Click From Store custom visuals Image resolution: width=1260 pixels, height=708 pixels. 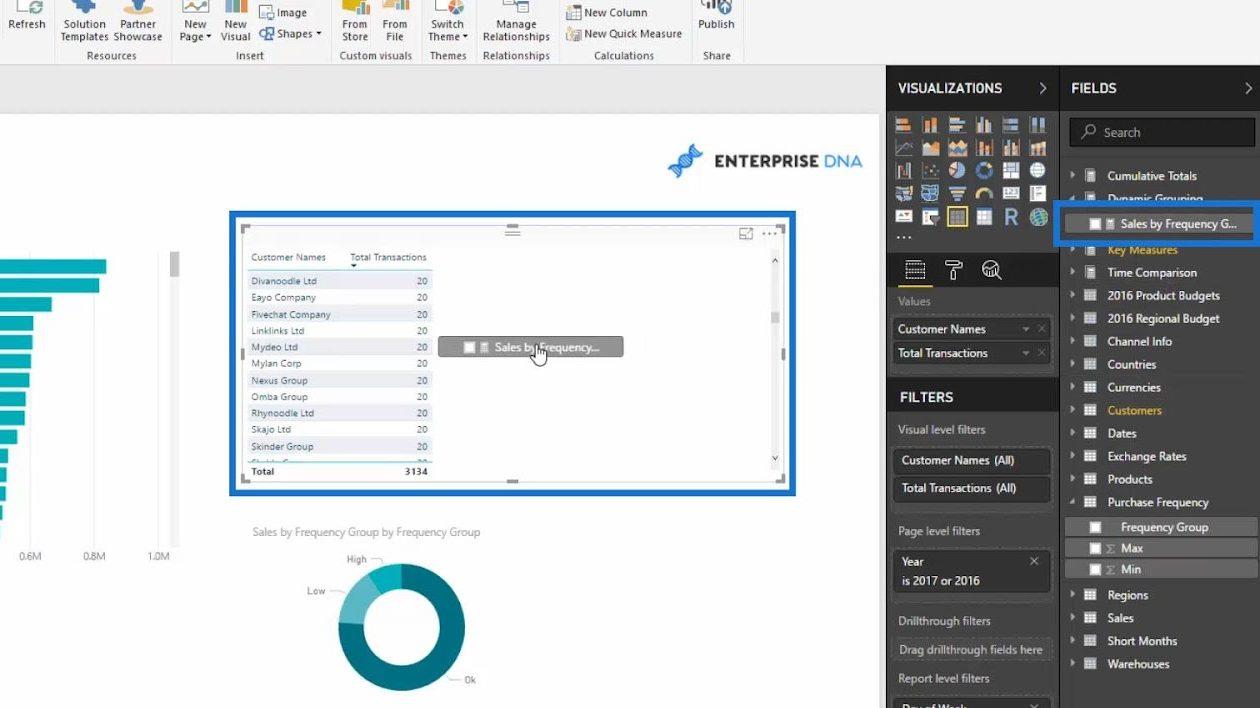tap(355, 22)
